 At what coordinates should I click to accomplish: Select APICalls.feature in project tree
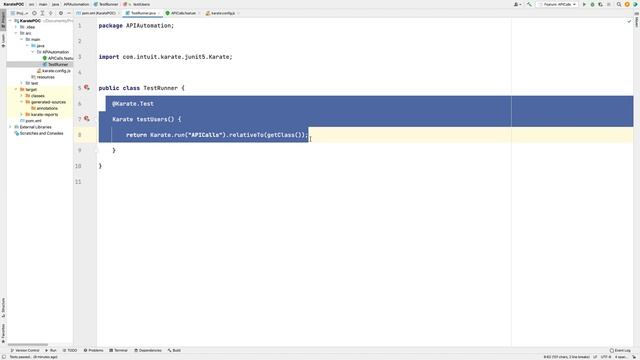(x=58, y=58)
